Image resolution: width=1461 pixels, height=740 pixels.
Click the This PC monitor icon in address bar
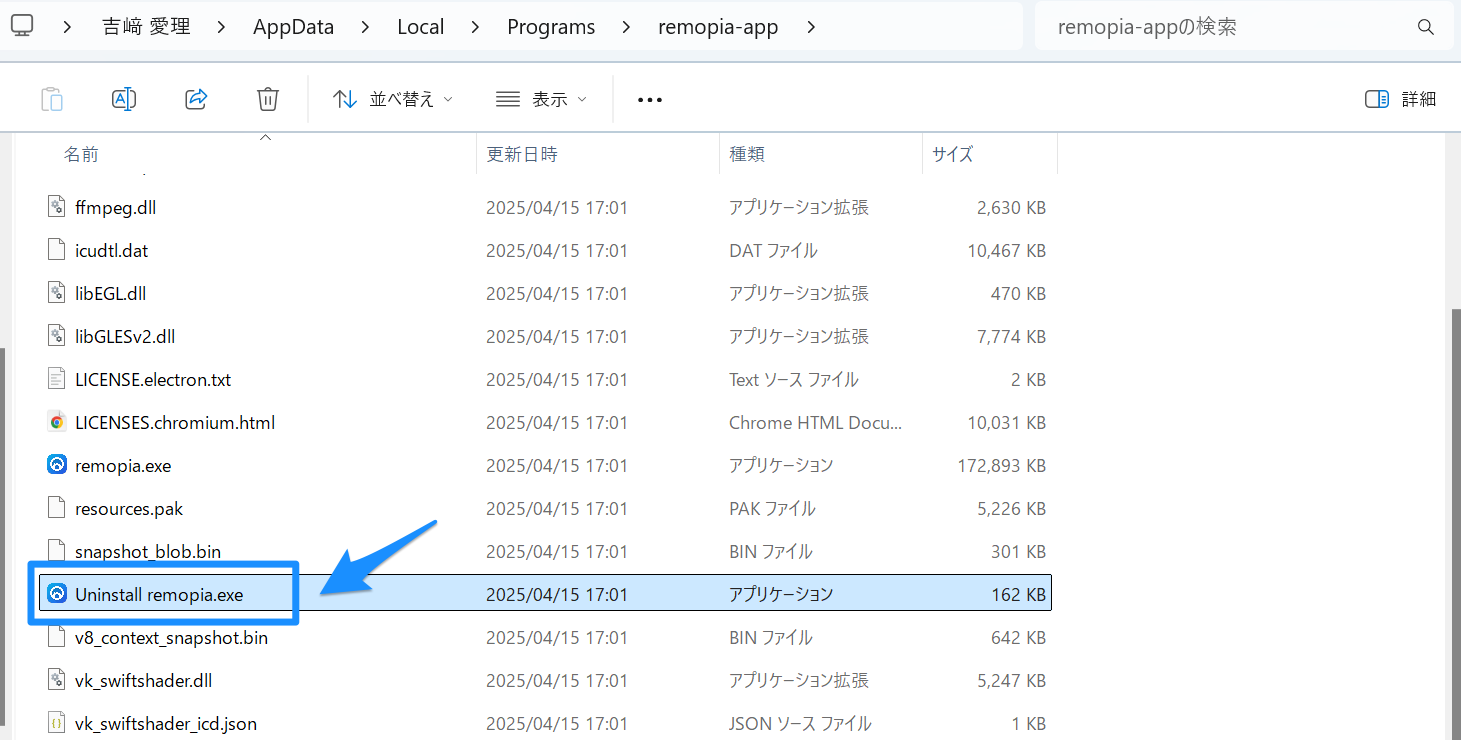21,27
